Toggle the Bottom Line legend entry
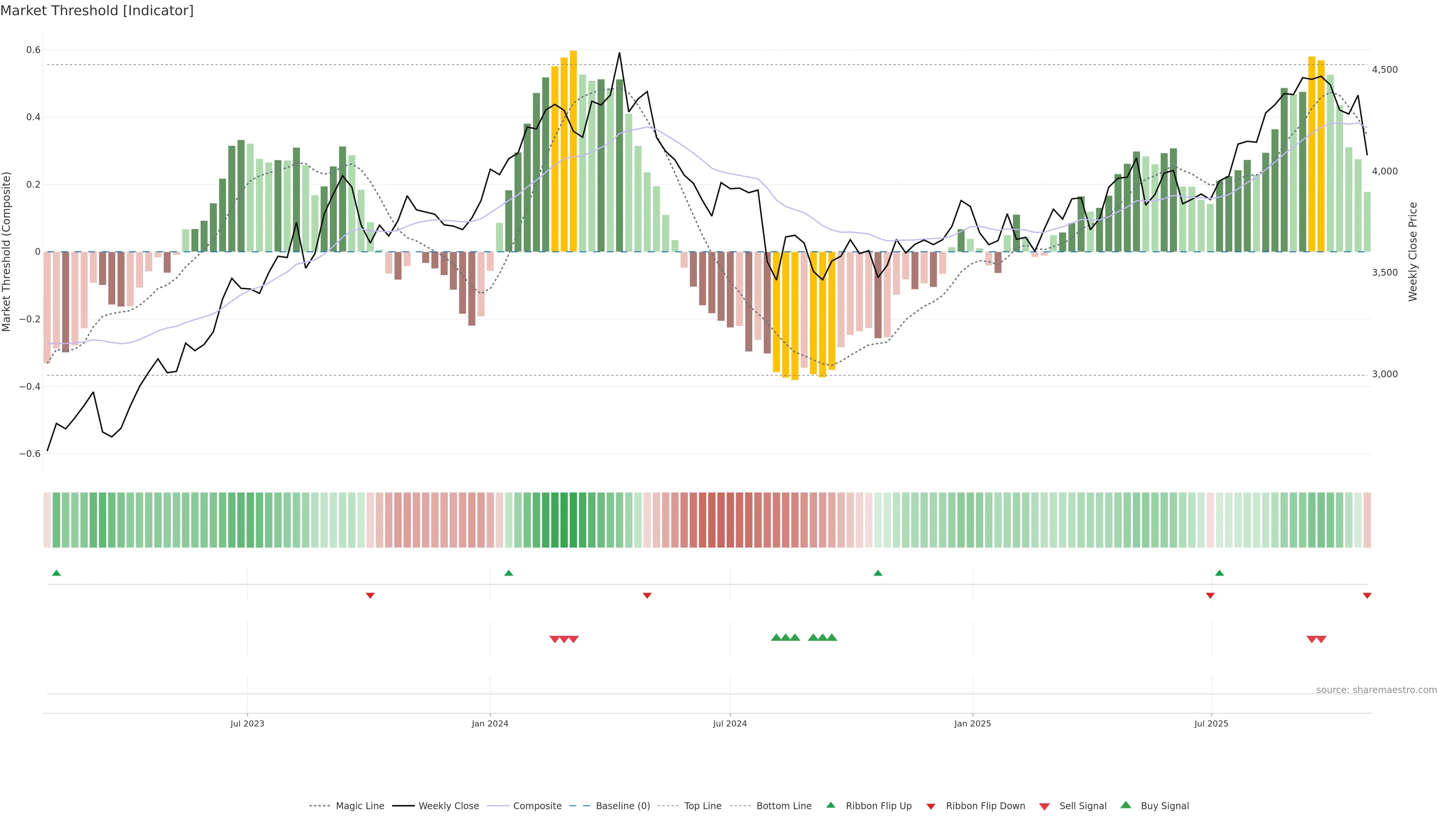 click(783, 806)
